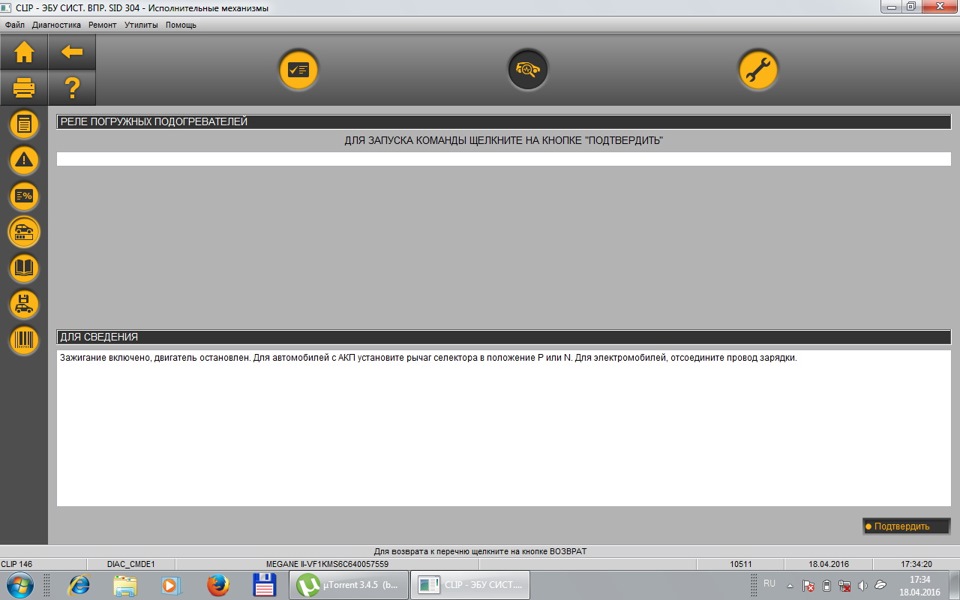This screenshot has height=600, width=960.
Task: Open Action Center flag tray icon
Action: [808, 586]
